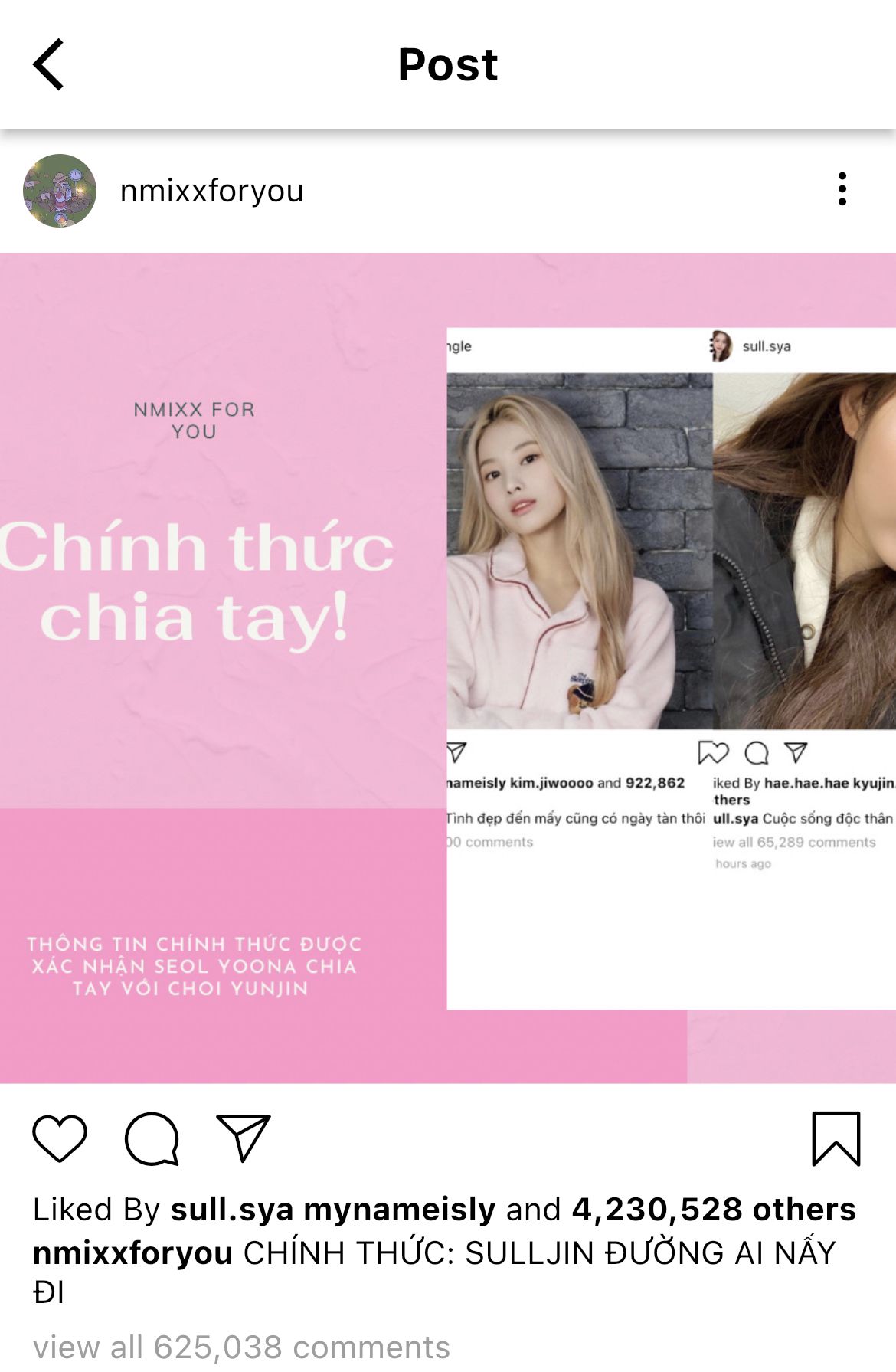Screen dimensions: 896x1372
Task: Open the three-dot post options menu
Action: point(842,189)
